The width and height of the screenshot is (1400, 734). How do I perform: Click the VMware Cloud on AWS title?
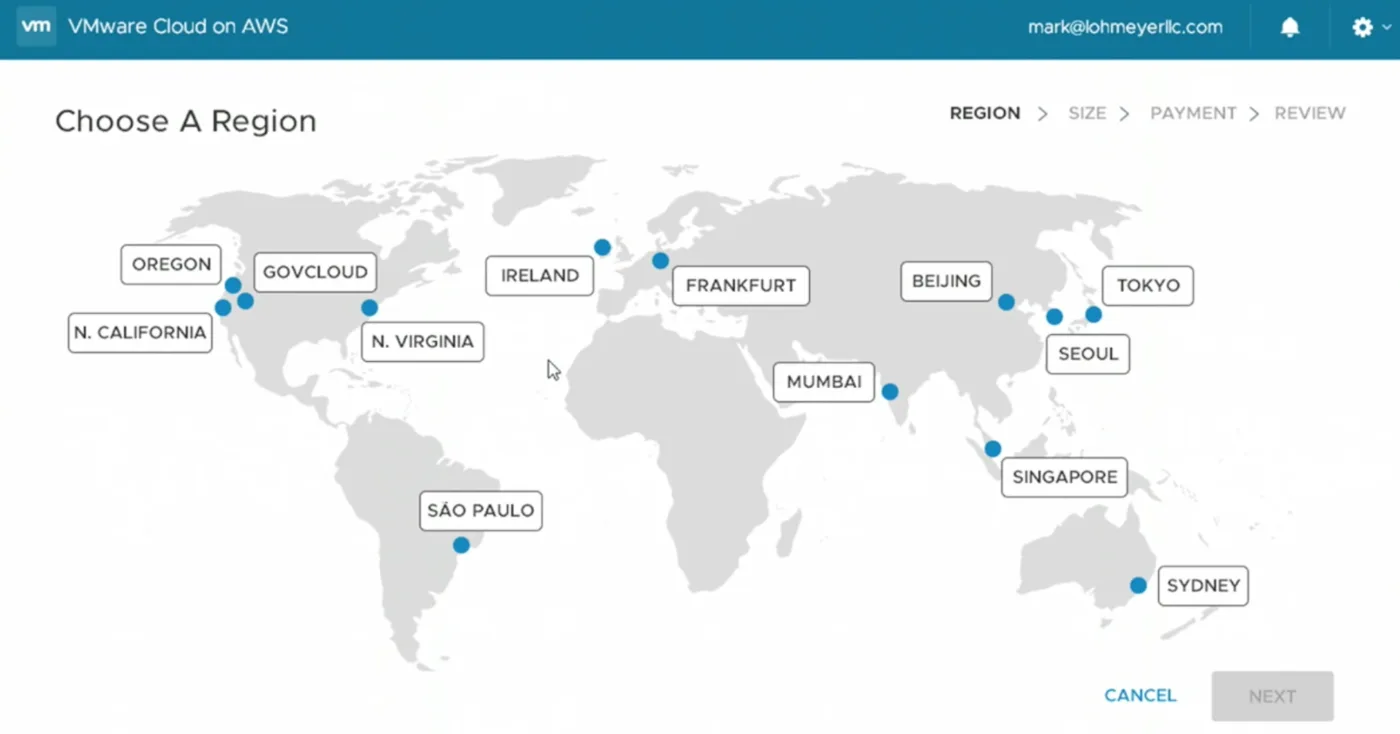tap(178, 27)
